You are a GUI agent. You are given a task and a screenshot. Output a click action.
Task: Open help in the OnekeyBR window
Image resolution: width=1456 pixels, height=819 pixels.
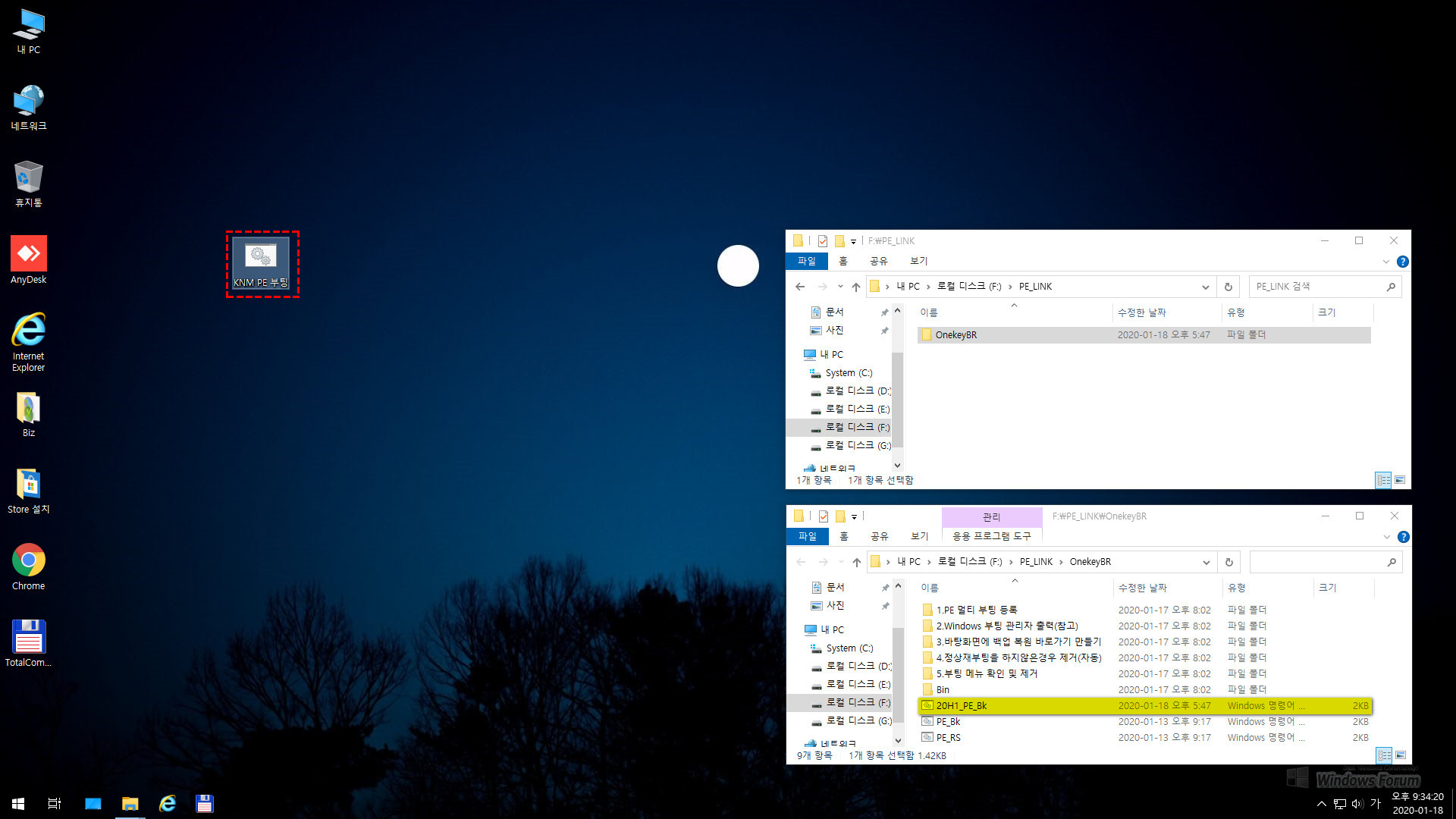click(x=1404, y=537)
